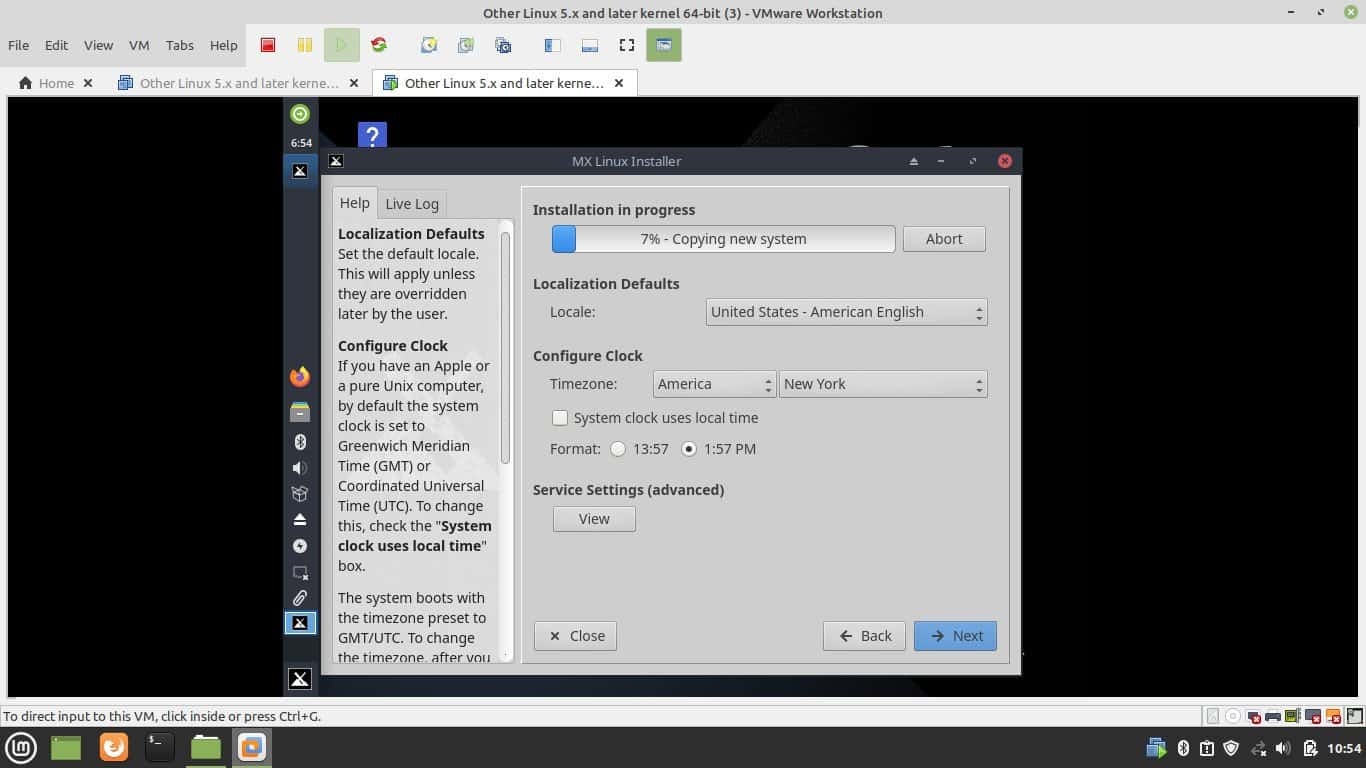The image size is (1366, 768).
Task: Click VMware CD/DVD device status icon
Action: tap(1233, 716)
